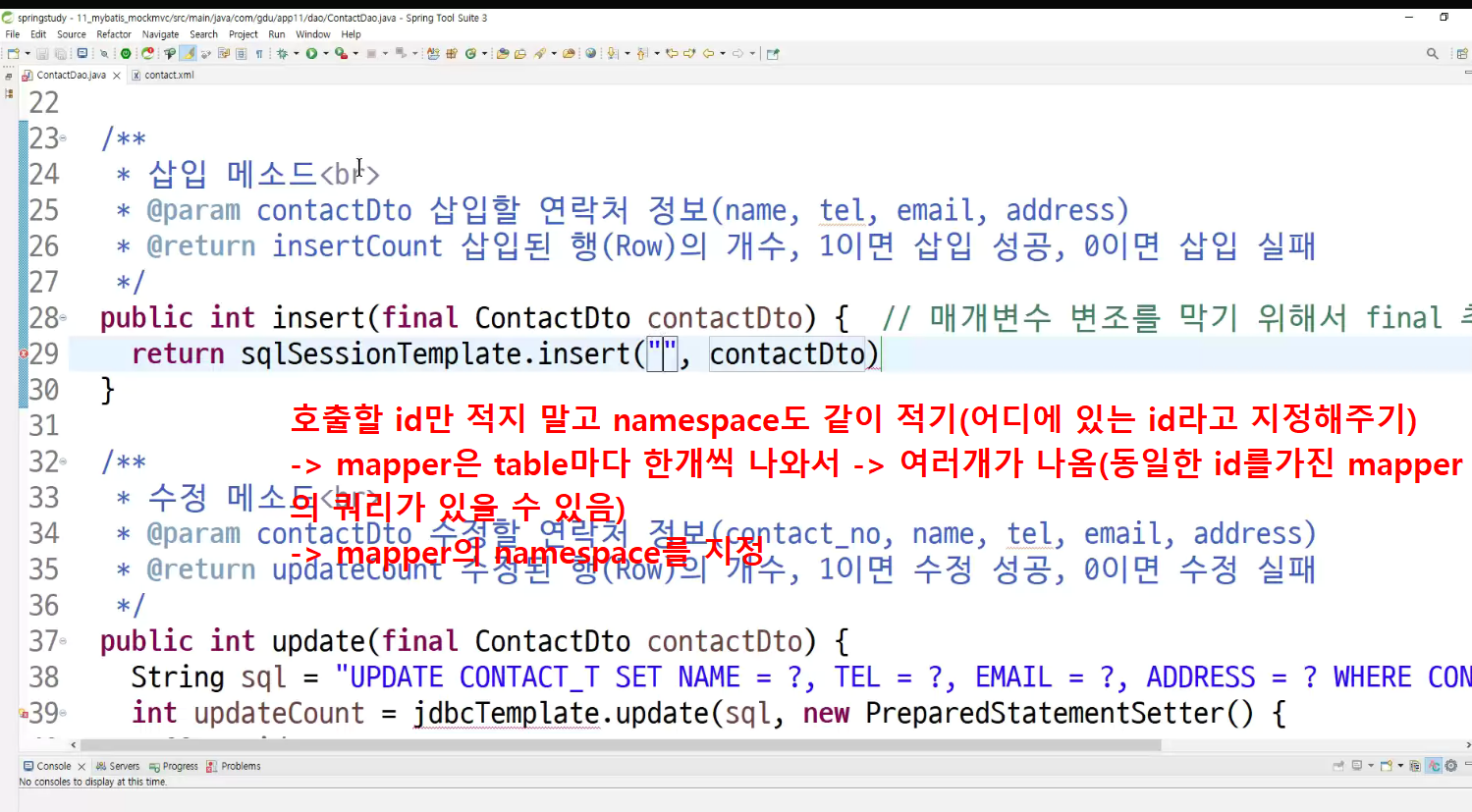
Task: Click the Pin Console icon
Action: (x=1338, y=766)
